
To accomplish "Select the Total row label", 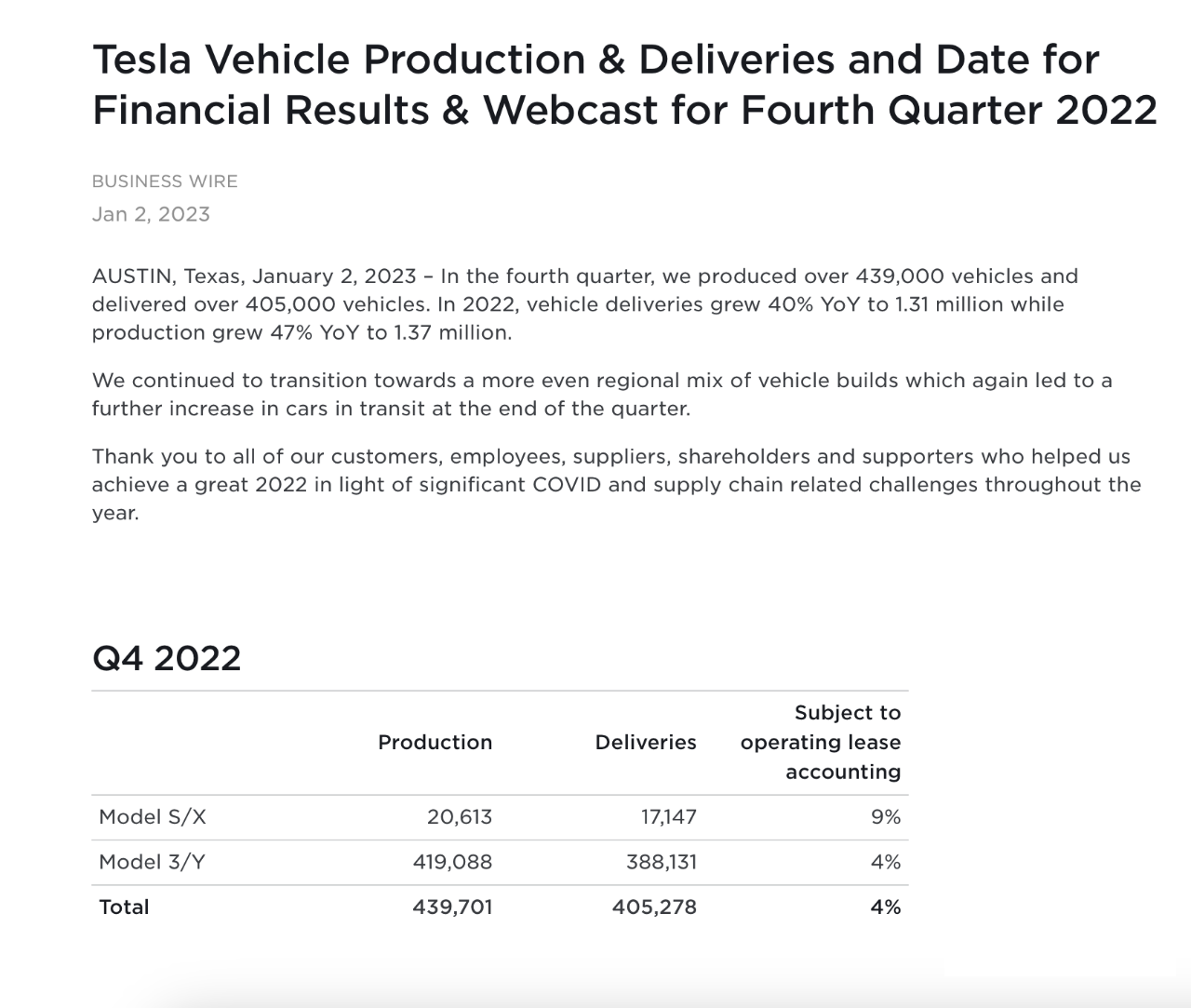I will [124, 907].
